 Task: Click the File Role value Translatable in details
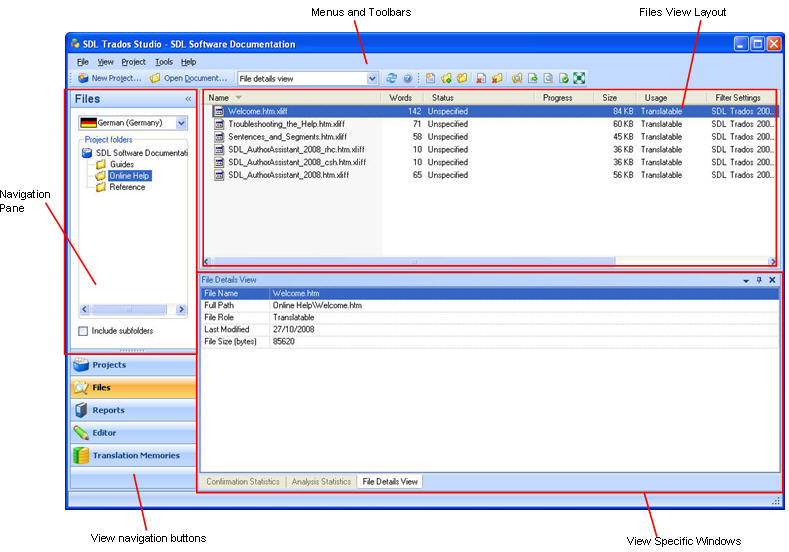(x=293, y=318)
